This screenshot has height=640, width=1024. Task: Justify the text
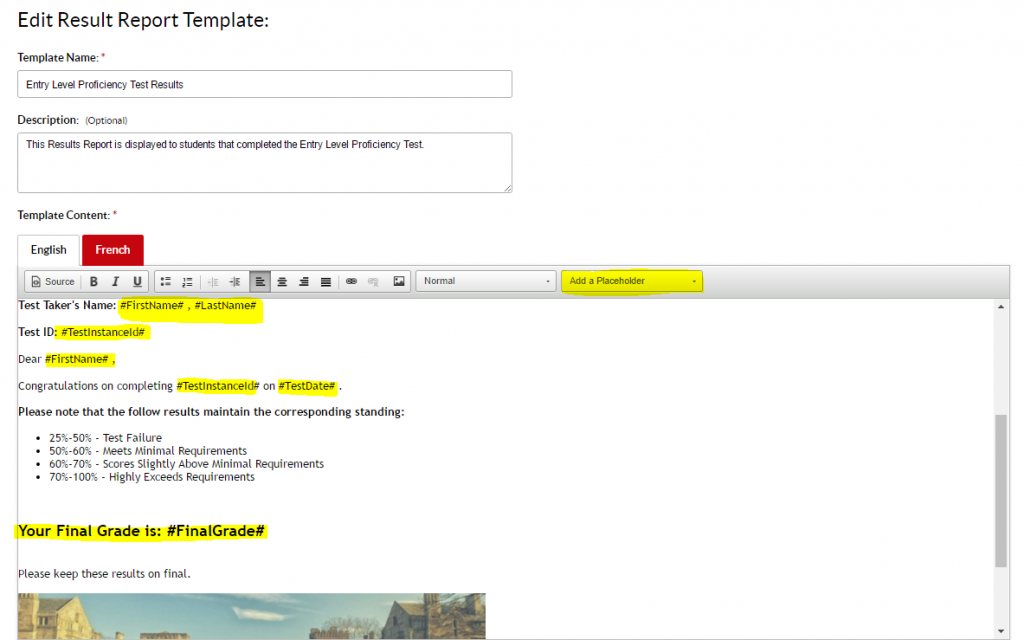coord(326,281)
